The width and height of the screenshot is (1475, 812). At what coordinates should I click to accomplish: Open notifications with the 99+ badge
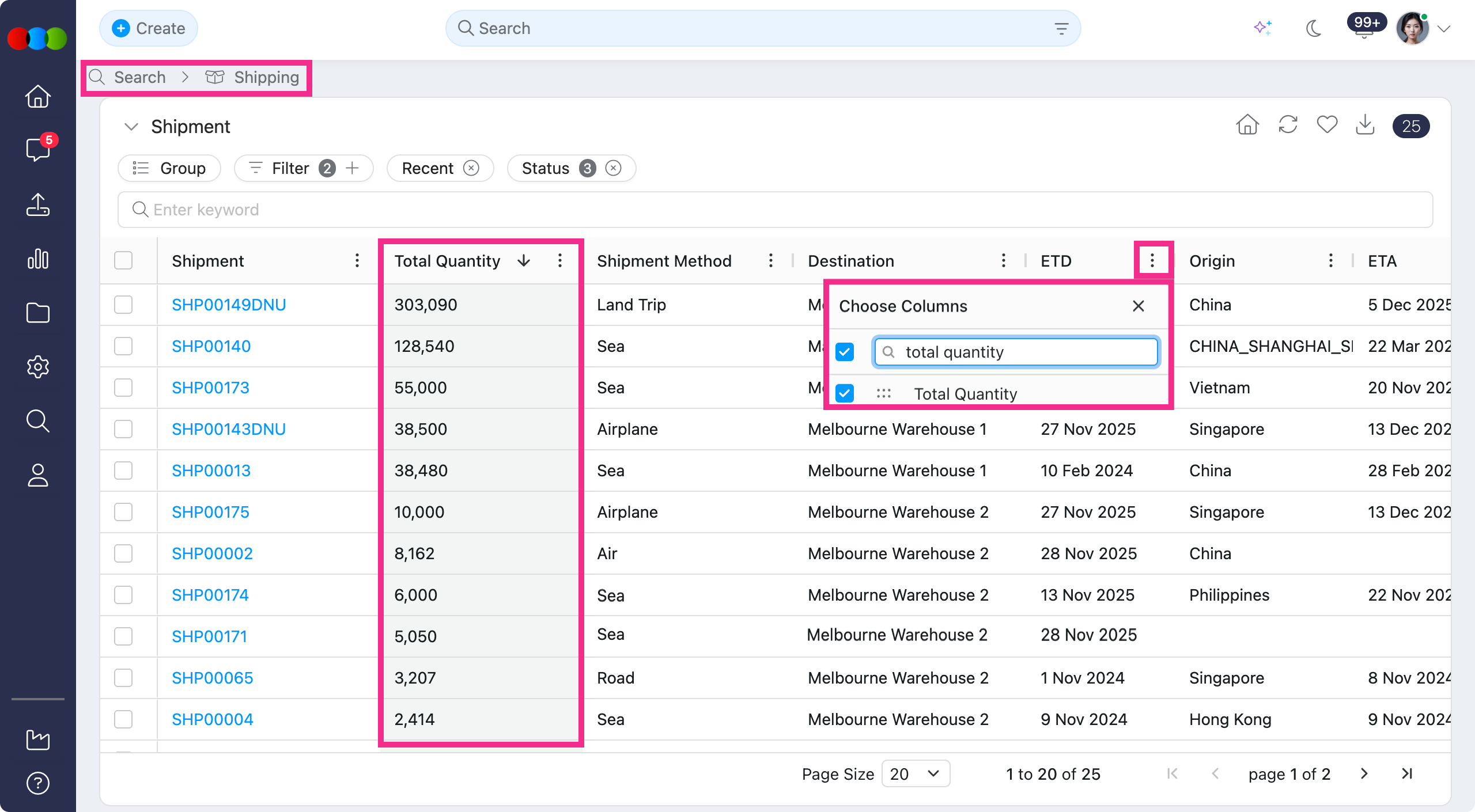coord(1366,26)
